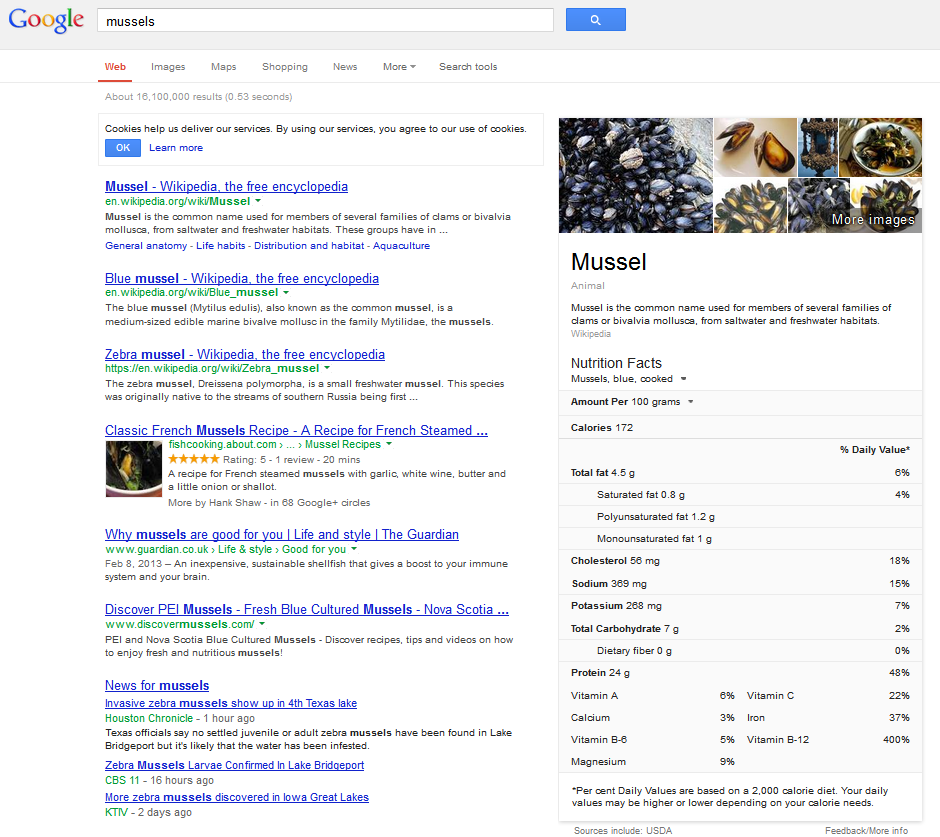The width and height of the screenshot is (940, 837).
Task: Expand arrow beside wiki/Blue_mussel URL
Action: tap(286, 293)
